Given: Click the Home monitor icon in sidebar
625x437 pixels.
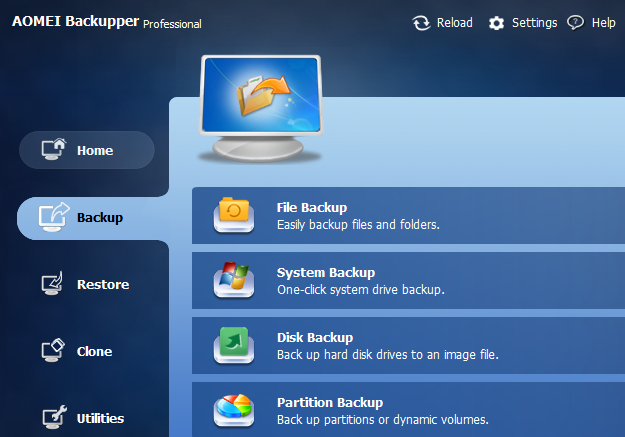Looking at the screenshot, I should pos(53,150).
